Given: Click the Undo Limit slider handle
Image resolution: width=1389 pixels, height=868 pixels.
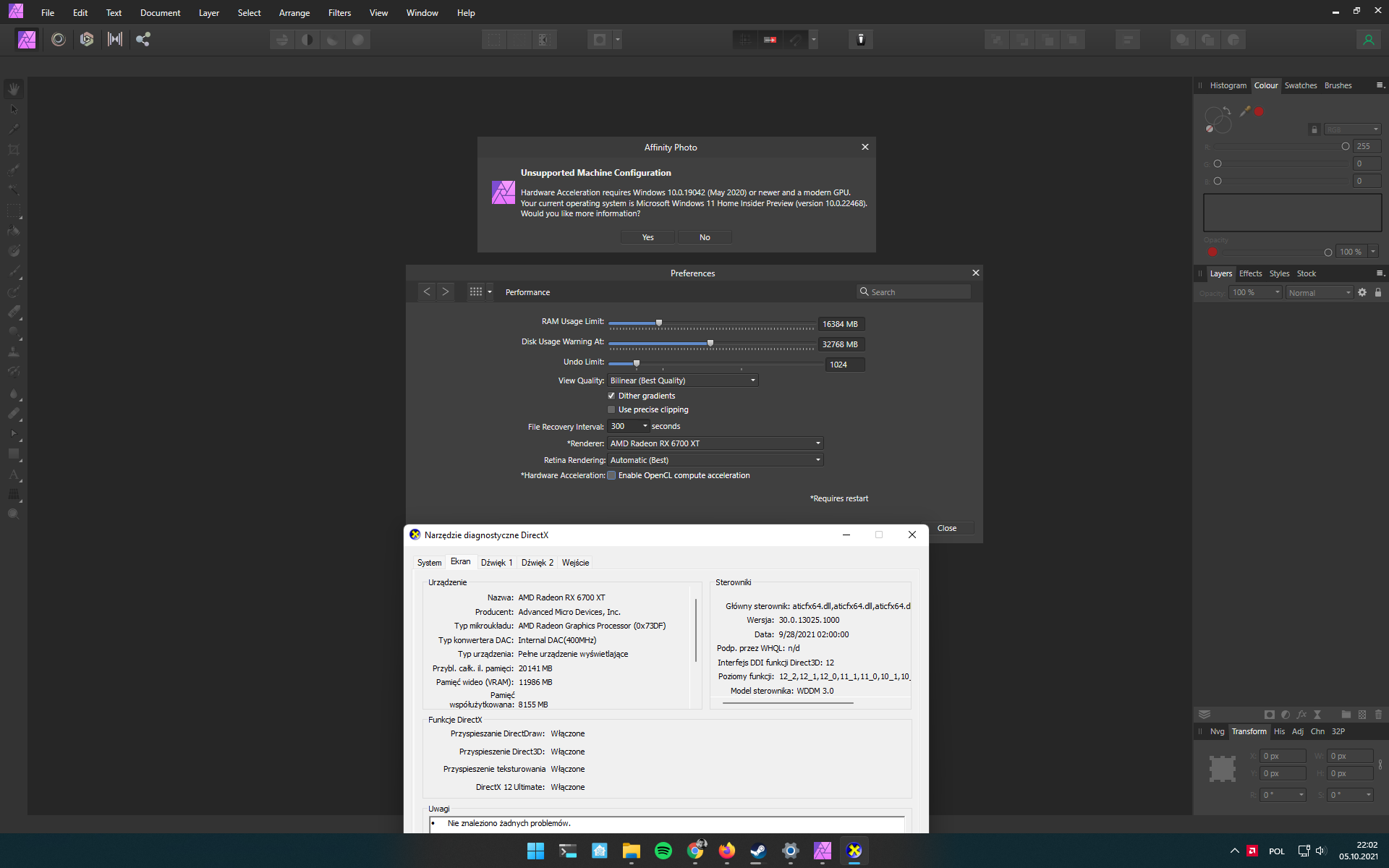Looking at the screenshot, I should point(637,363).
